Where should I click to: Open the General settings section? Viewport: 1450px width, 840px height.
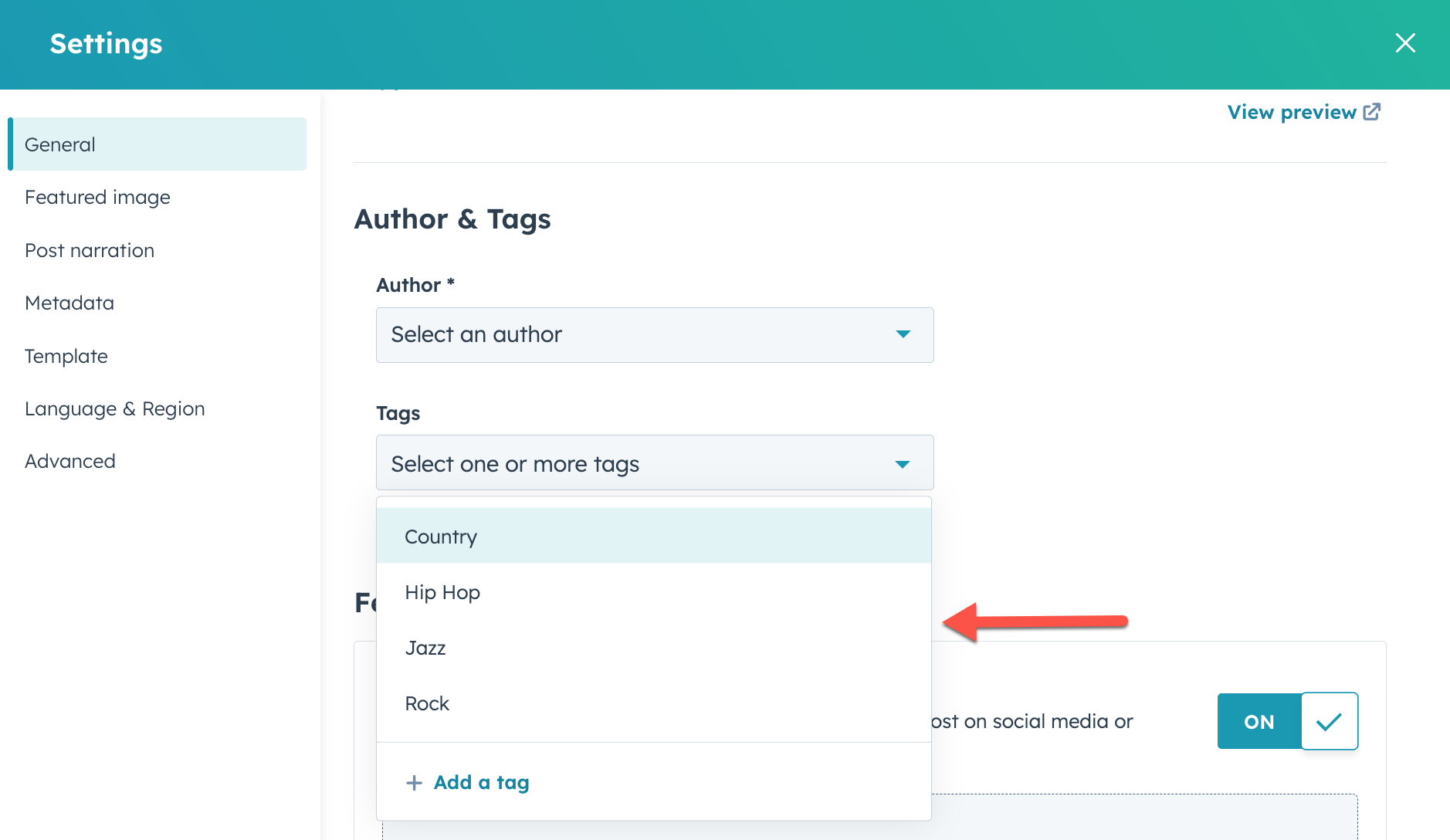click(158, 144)
